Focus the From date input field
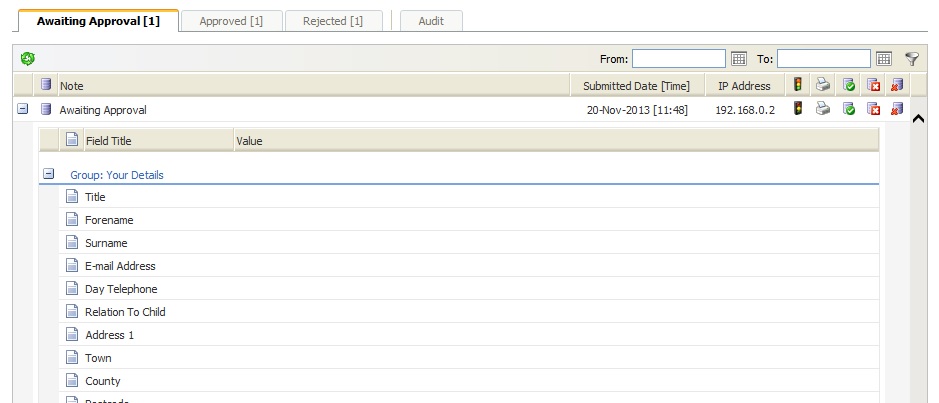 click(678, 59)
